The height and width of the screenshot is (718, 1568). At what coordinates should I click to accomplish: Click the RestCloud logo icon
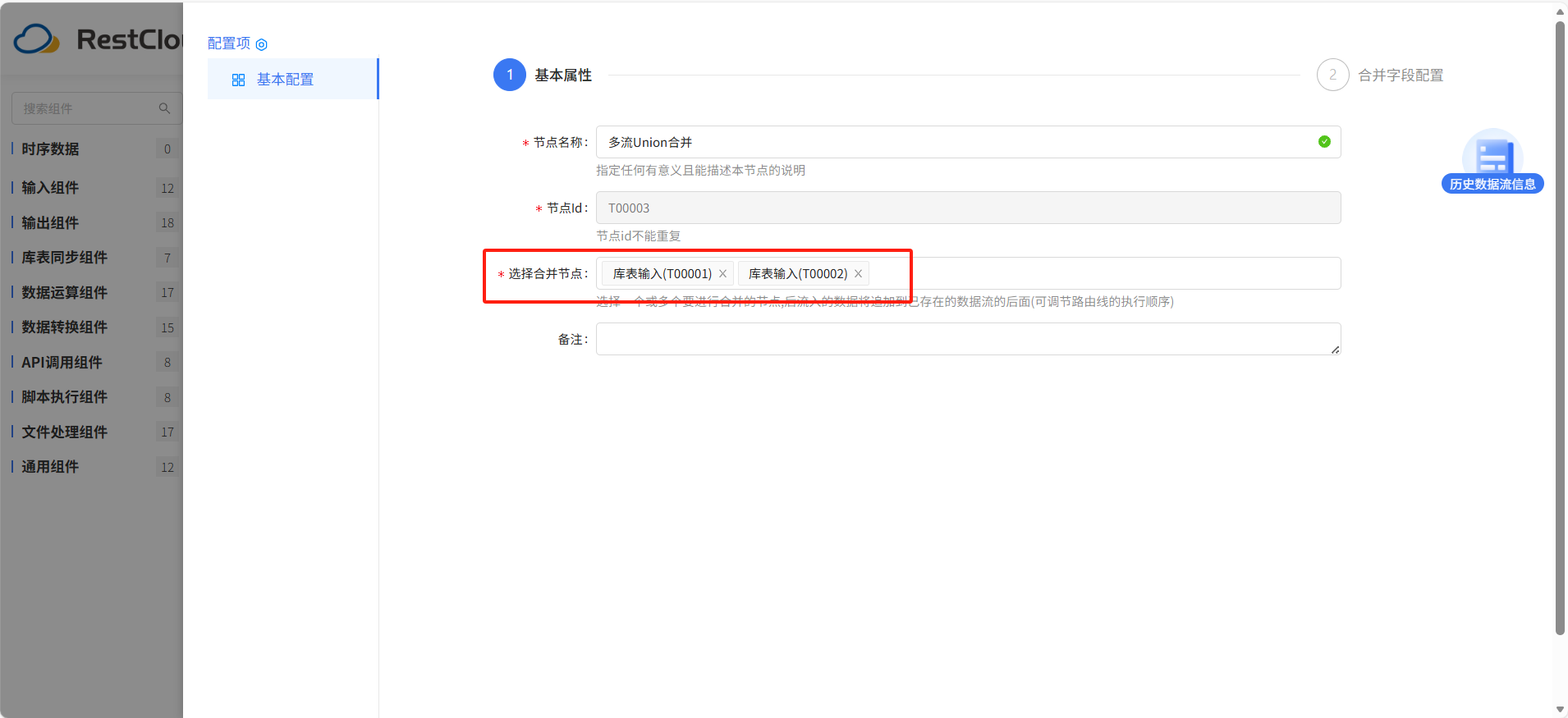coord(37,39)
